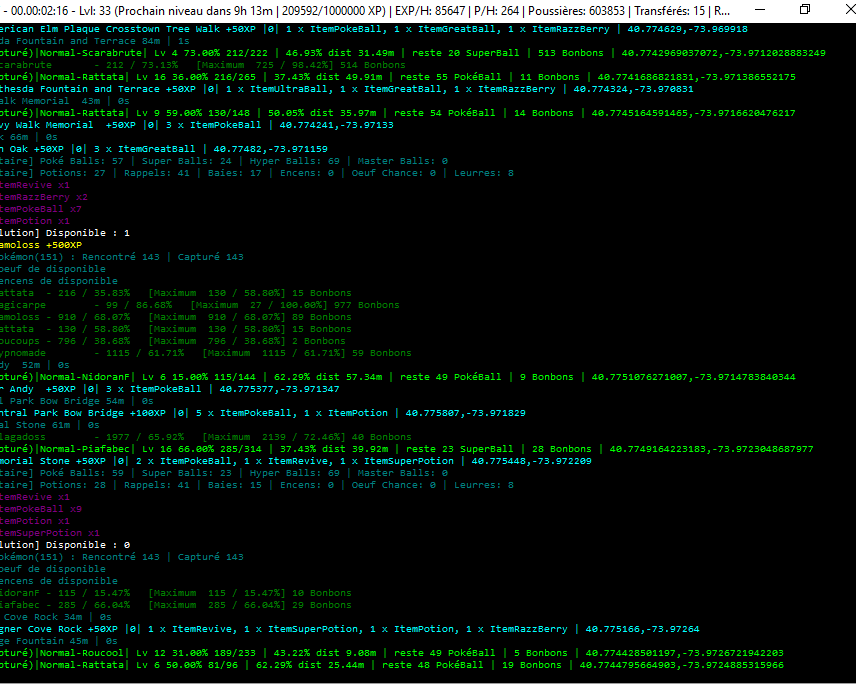Click line 'Disponible : 0'
The width and height of the screenshot is (856, 684).
tap(65, 545)
